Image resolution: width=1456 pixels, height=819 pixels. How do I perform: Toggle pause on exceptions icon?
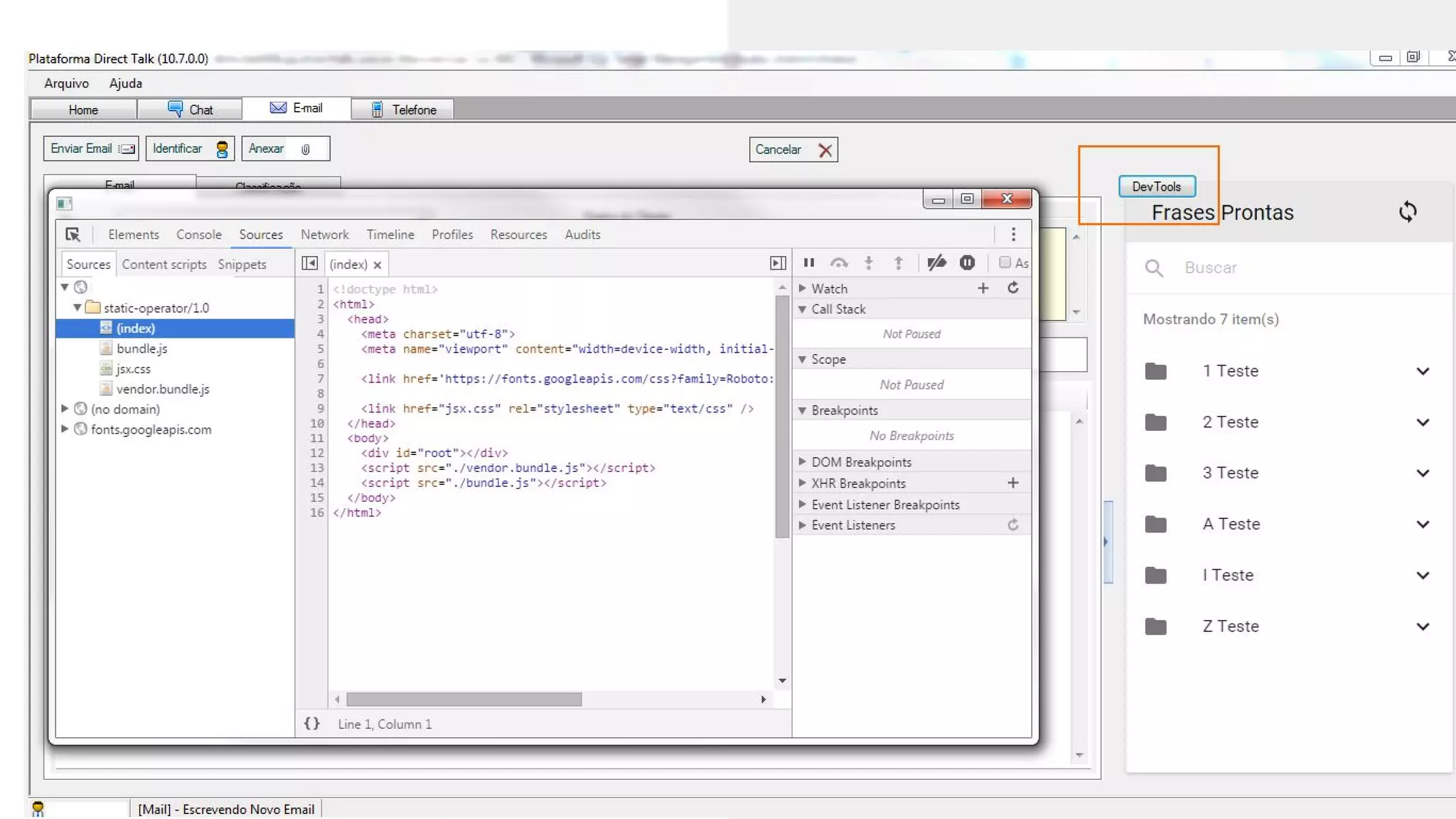(x=967, y=263)
